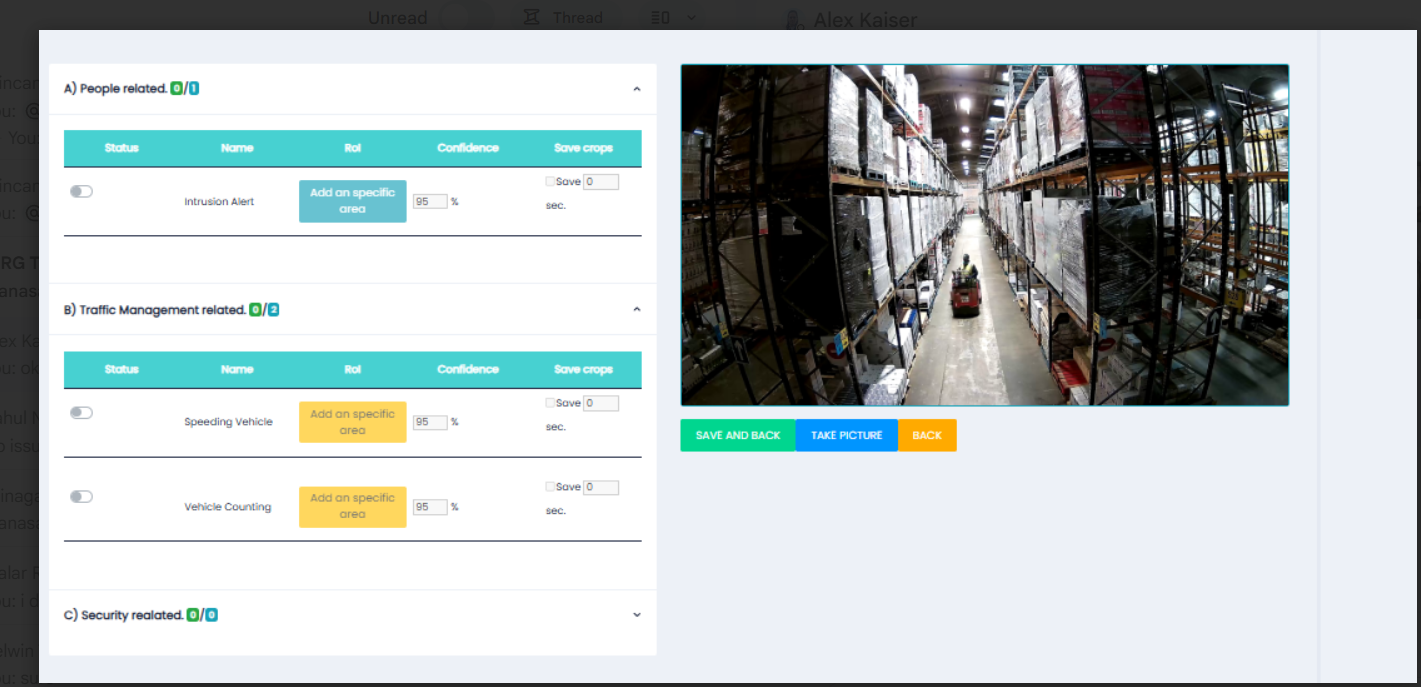Tick Save crops checkbox for Vehicle Counting
This screenshot has height=687, width=1421.
coord(550,487)
